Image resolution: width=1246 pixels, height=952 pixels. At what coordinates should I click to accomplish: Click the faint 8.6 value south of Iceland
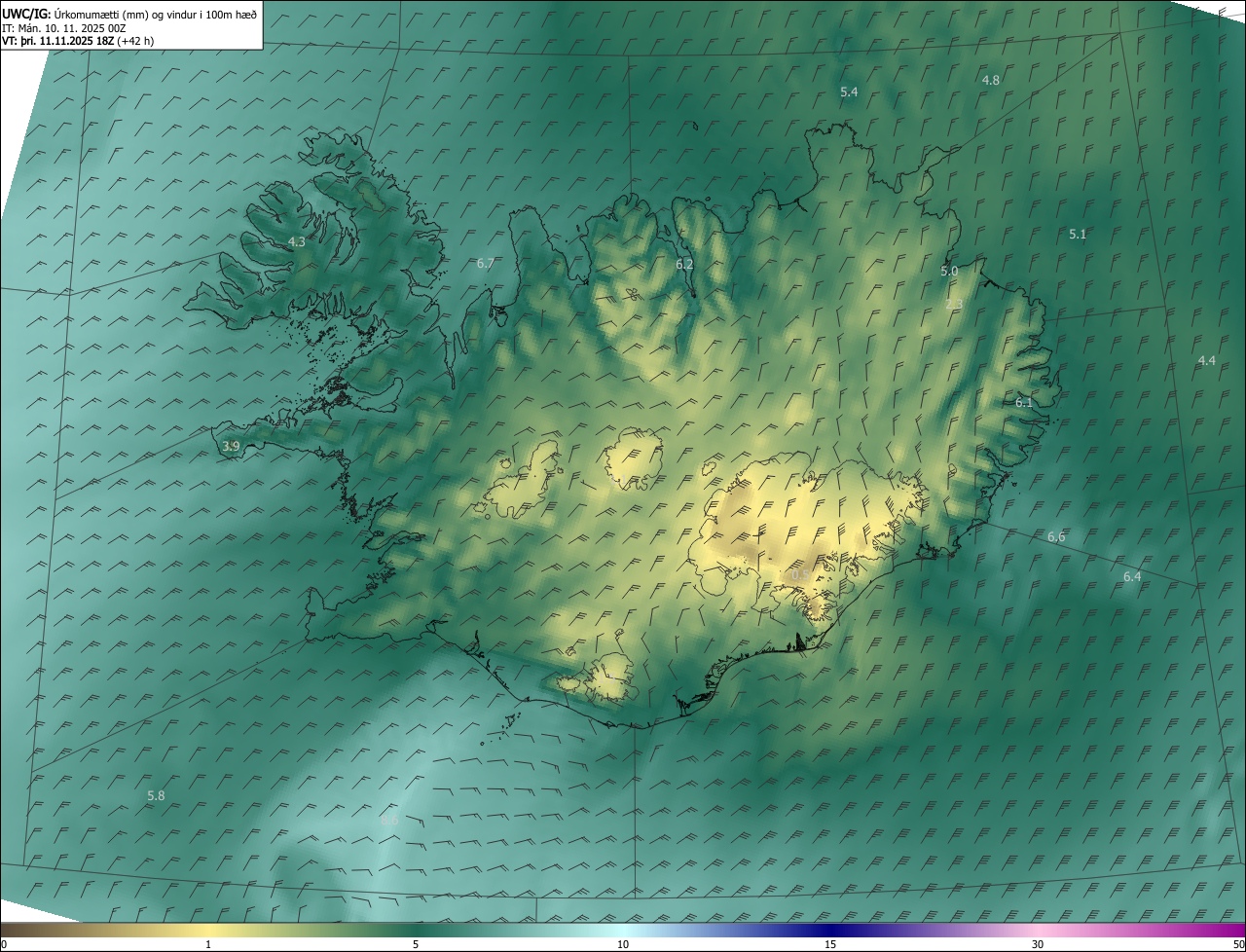click(389, 821)
